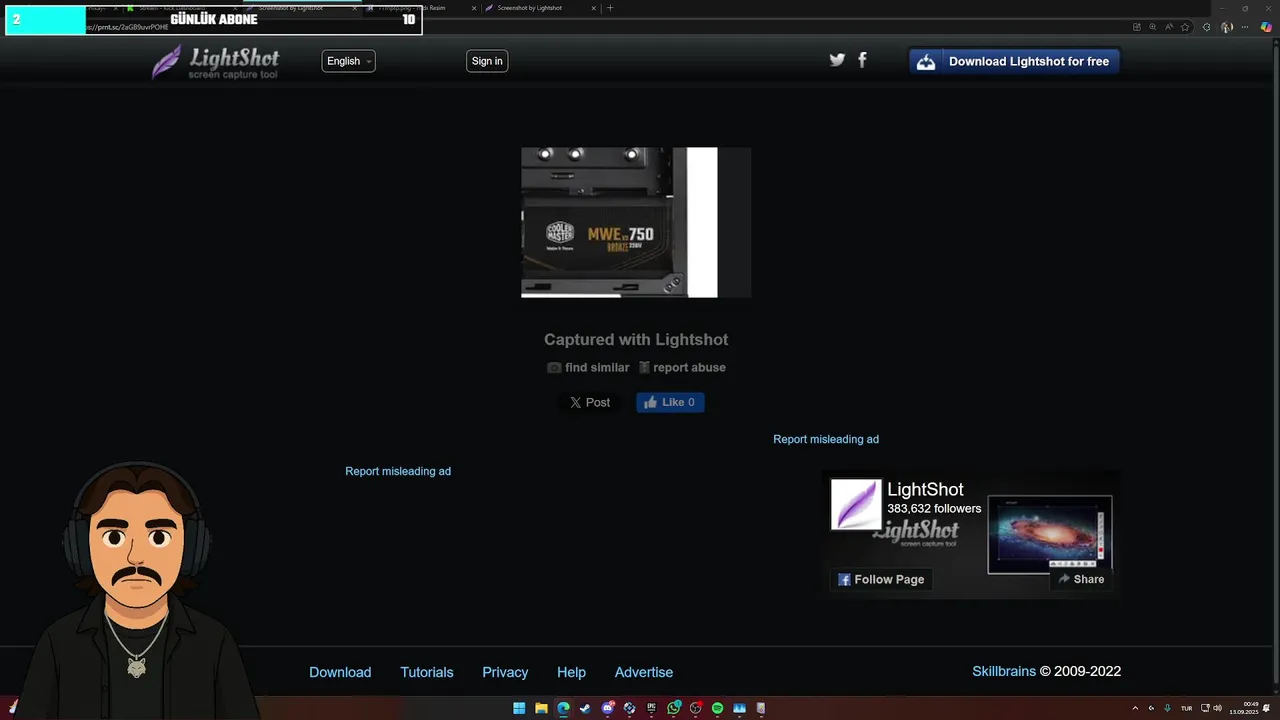The height and width of the screenshot is (720, 1280).
Task: Open the LightShot Facebook page title
Action: pos(925,489)
